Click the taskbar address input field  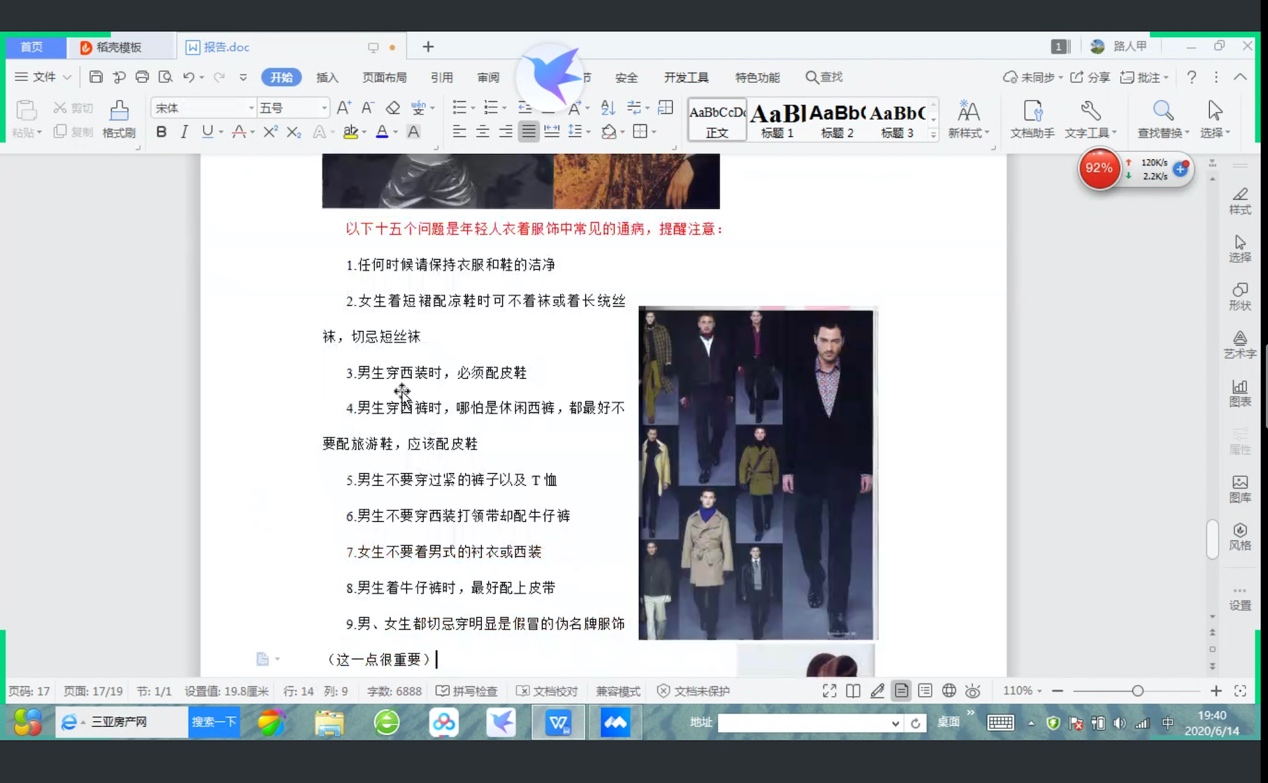click(x=803, y=723)
